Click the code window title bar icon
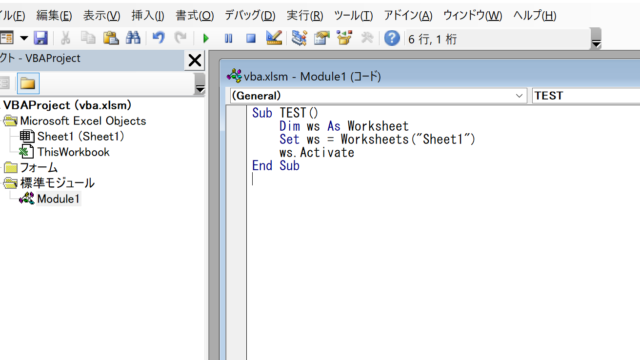 [x=234, y=76]
